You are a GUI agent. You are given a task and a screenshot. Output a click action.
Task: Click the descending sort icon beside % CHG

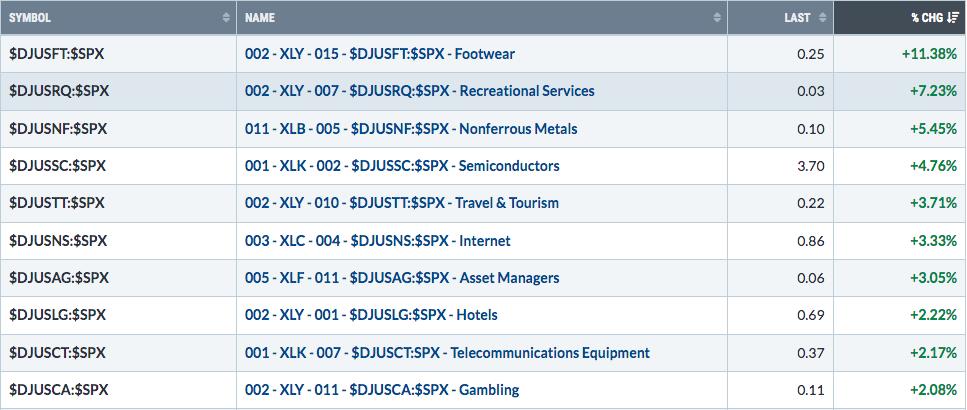[x=953, y=18]
